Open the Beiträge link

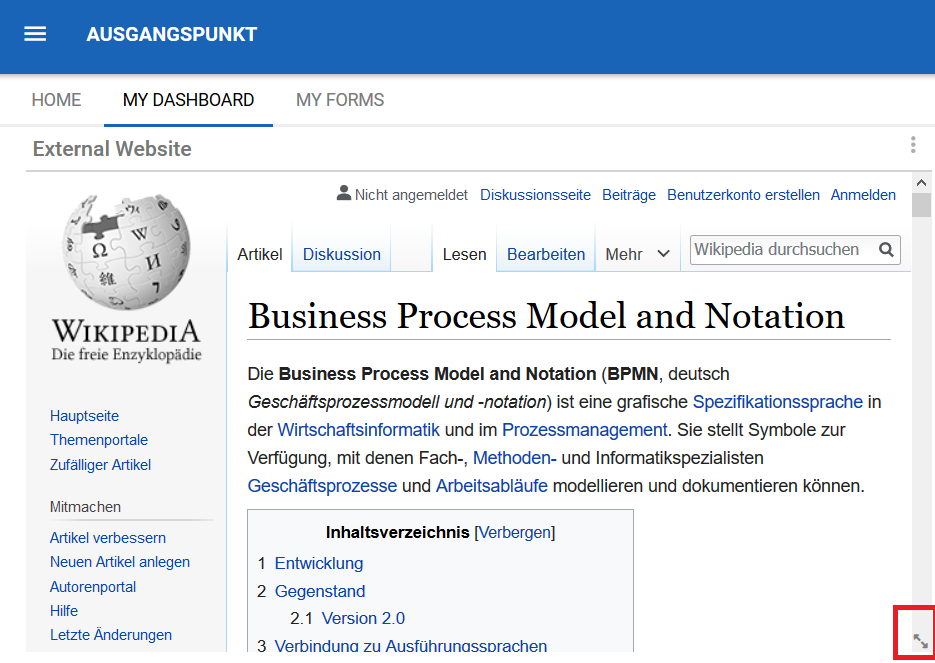629,195
